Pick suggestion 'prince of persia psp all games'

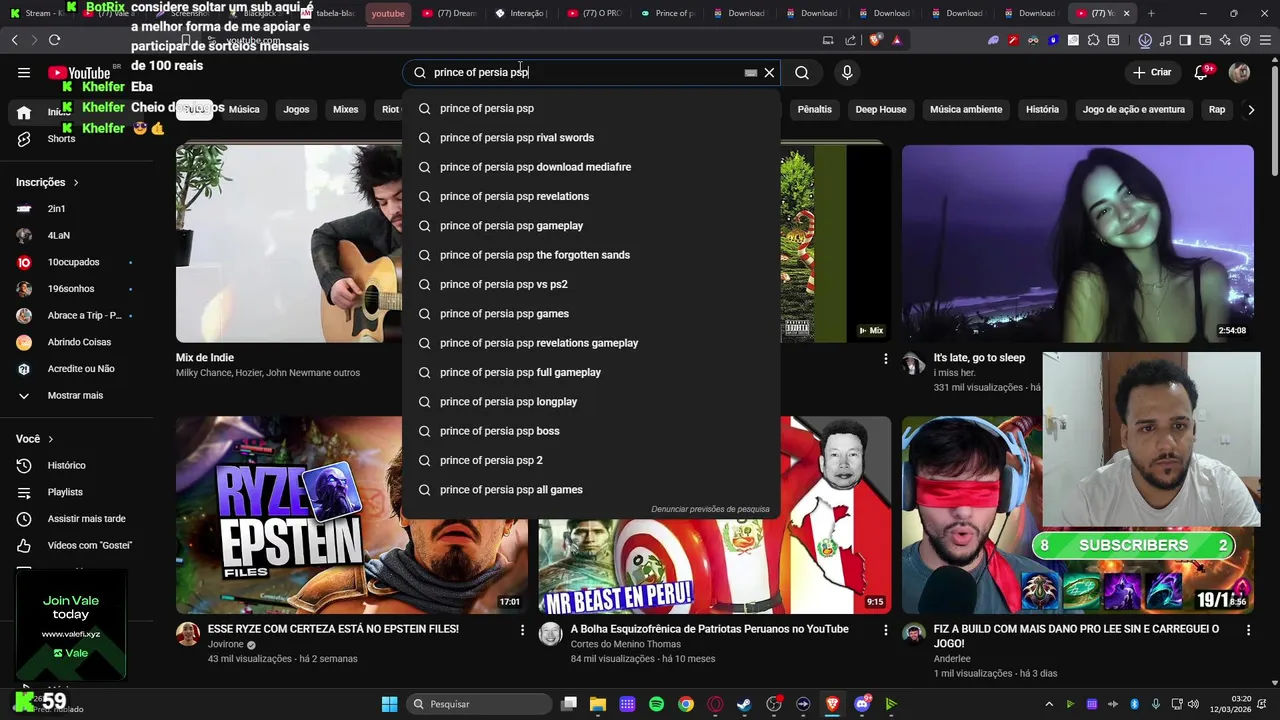tap(591, 490)
